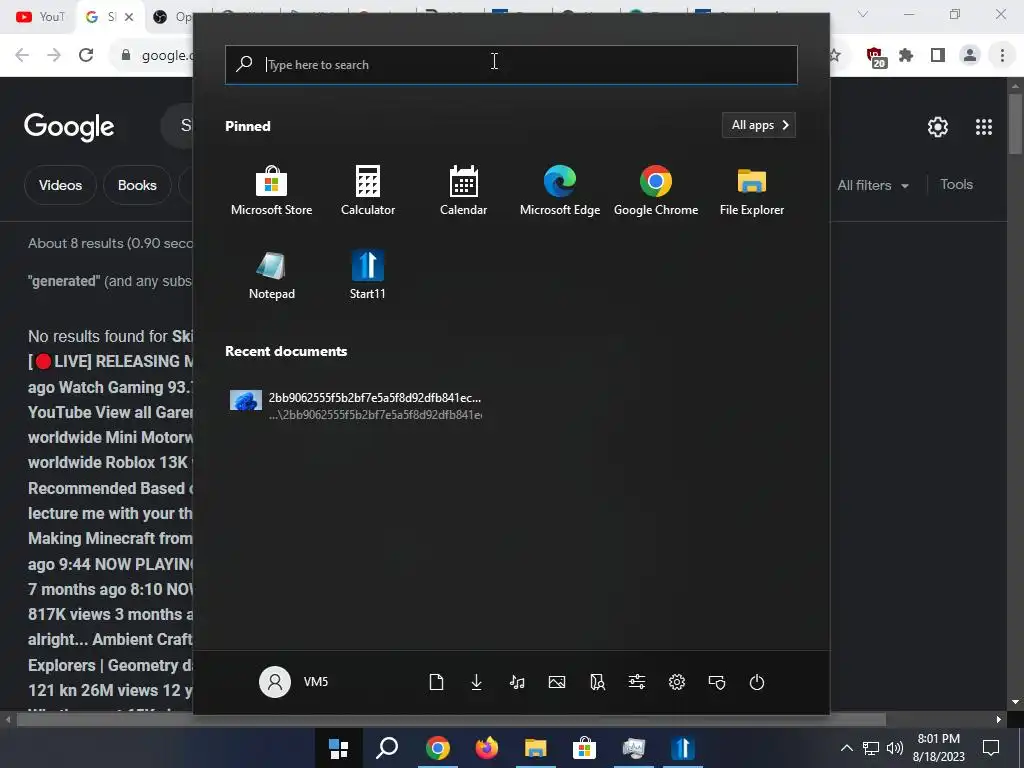Open the Microsoft Store taskbar icon
The image size is (1024, 768).
[x=584, y=748]
